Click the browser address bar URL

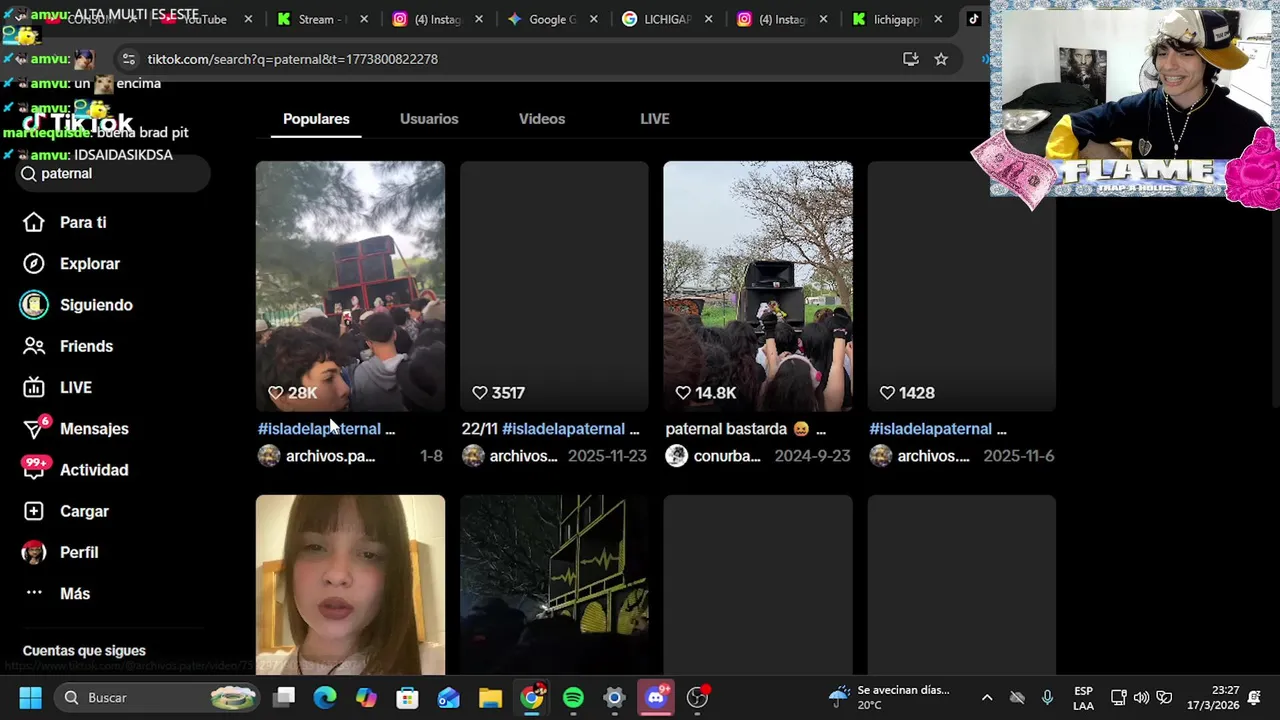pos(293,59)
